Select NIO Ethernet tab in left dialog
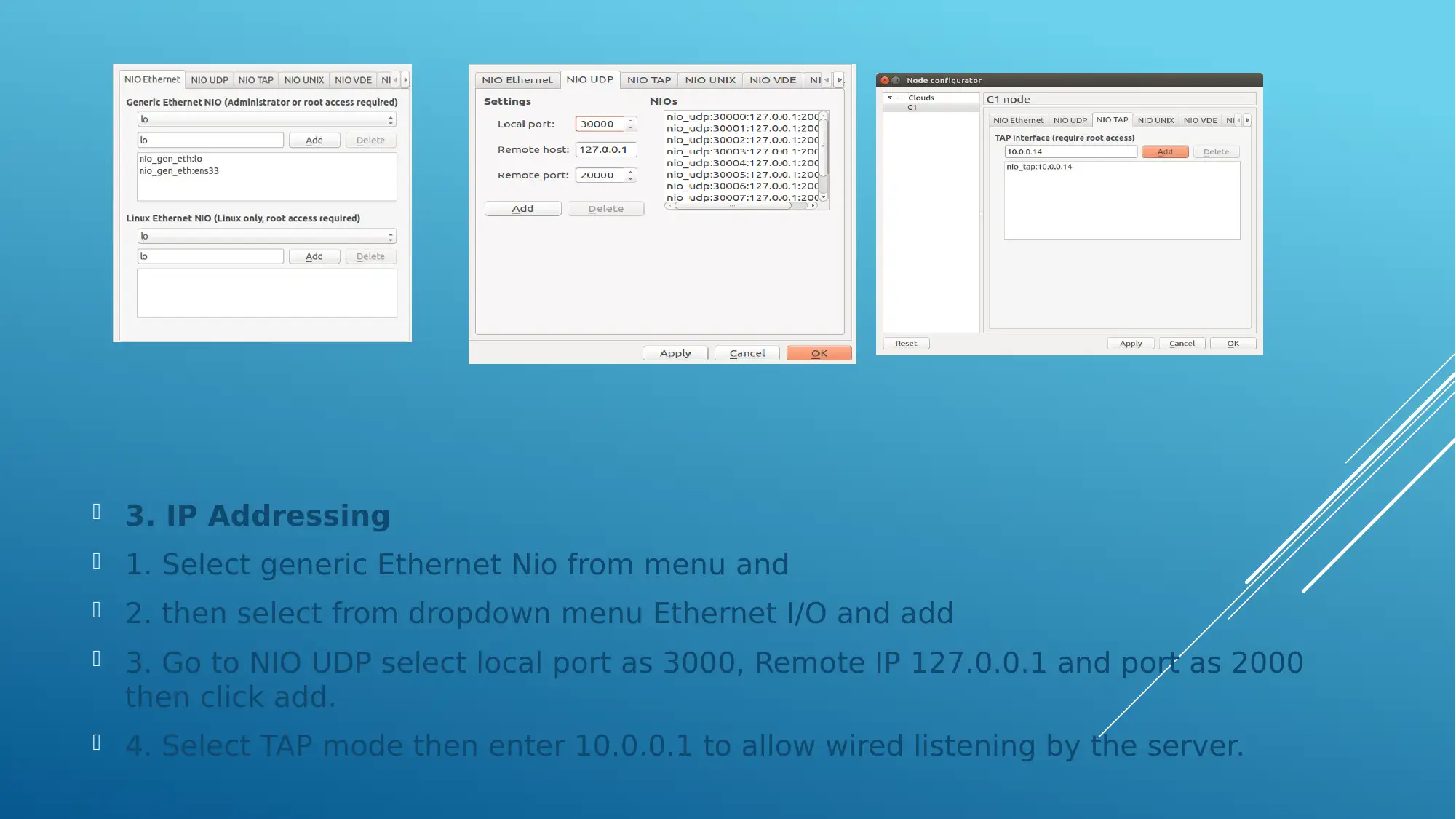Screen dimensions: 1456x819 (152, 79)
